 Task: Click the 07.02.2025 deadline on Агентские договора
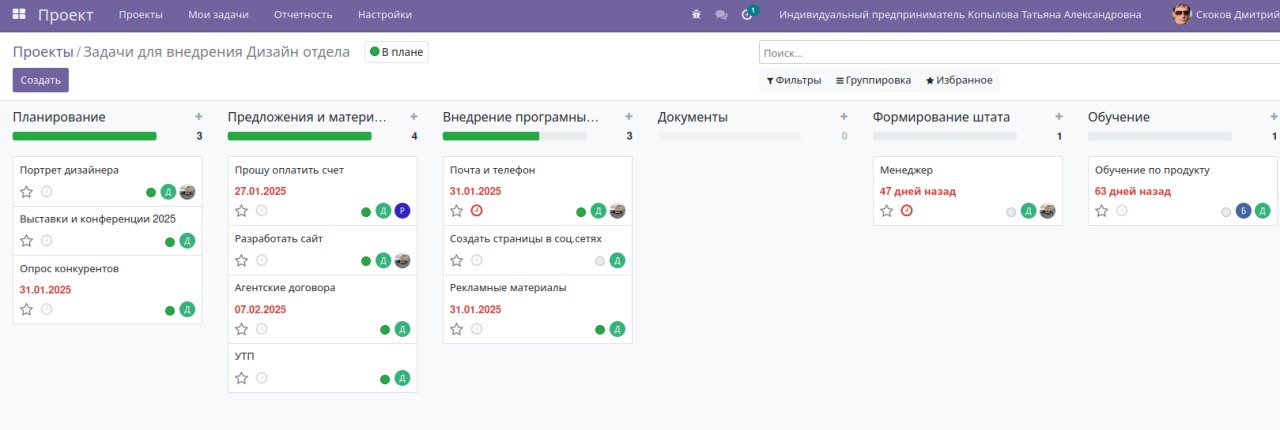(x=260, y=309)
